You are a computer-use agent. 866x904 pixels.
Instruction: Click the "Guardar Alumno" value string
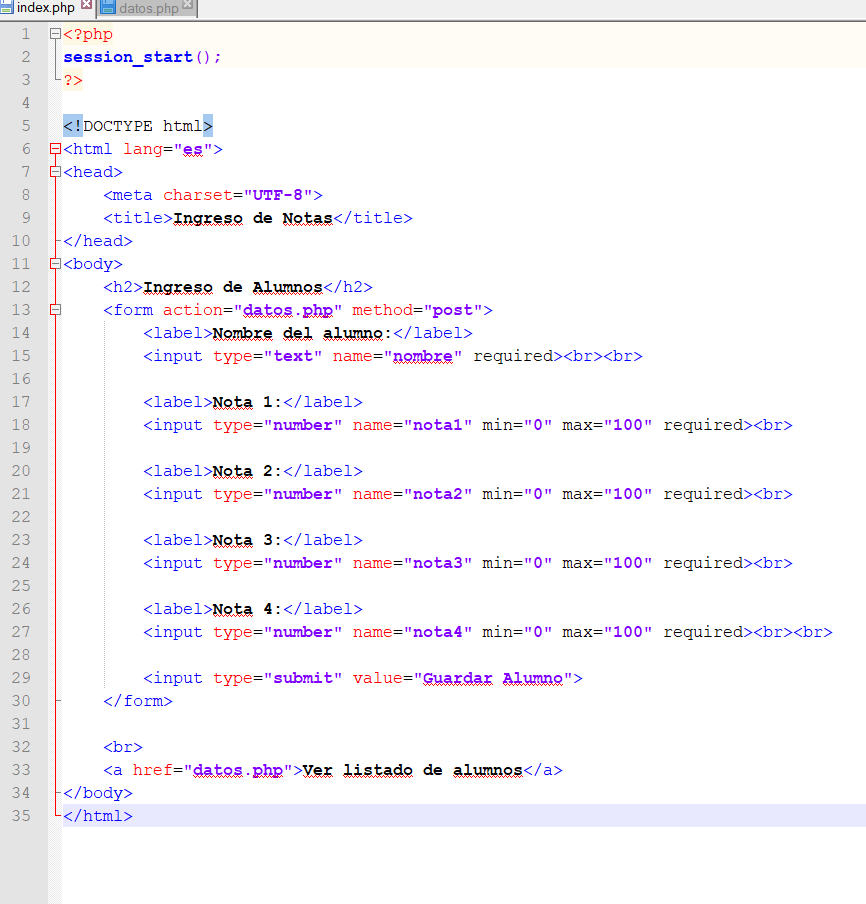[x=492, y=678]
